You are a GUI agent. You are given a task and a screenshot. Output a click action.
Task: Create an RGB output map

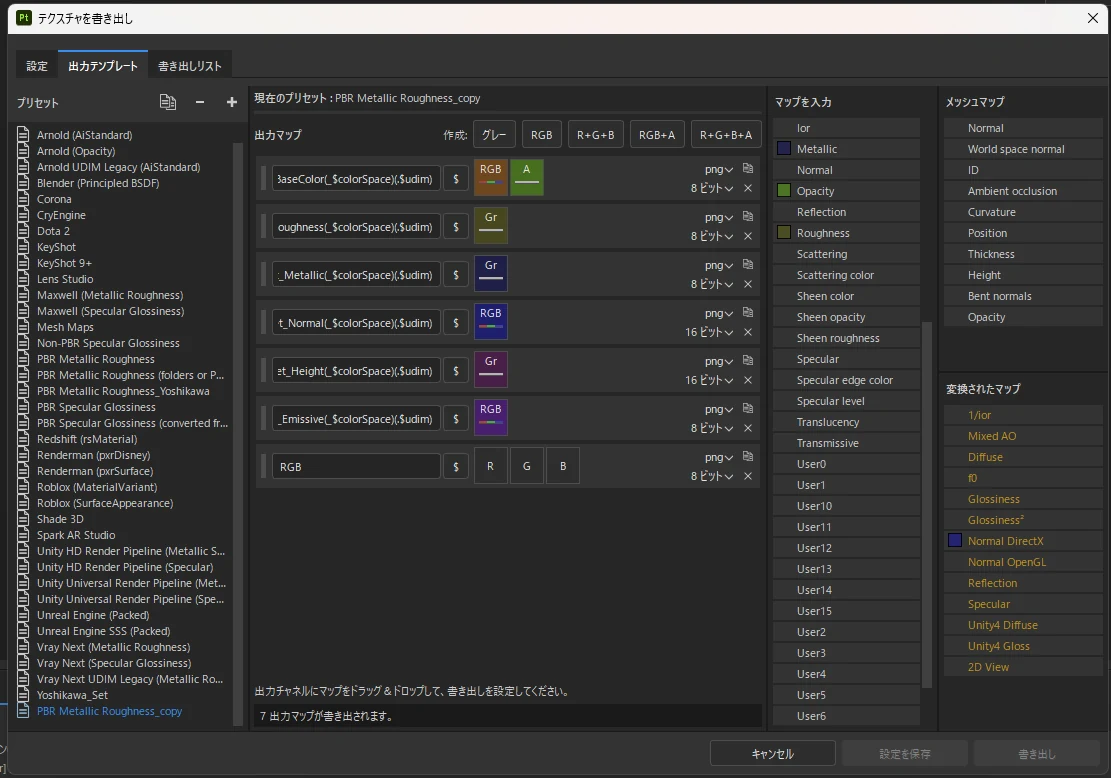(541, 135)
